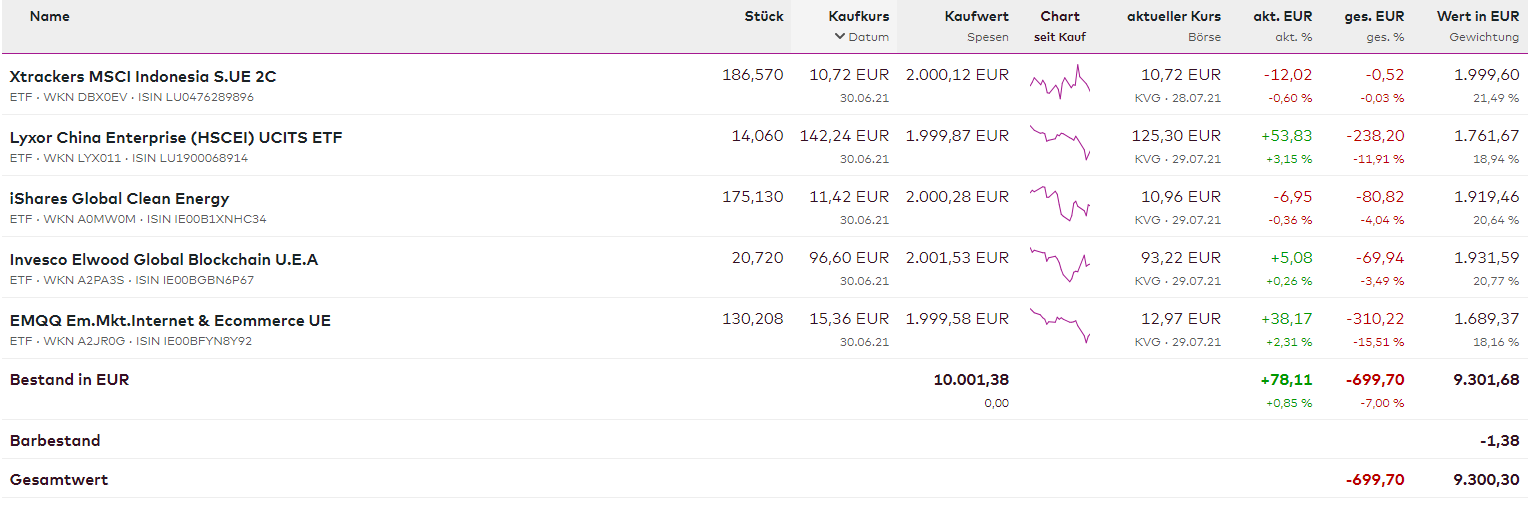Open Lyxor China Enterprise (HSCEI) UCITS ETF
The height and width of the screenshot is (507, 1528).
click(x=176, y=137)
